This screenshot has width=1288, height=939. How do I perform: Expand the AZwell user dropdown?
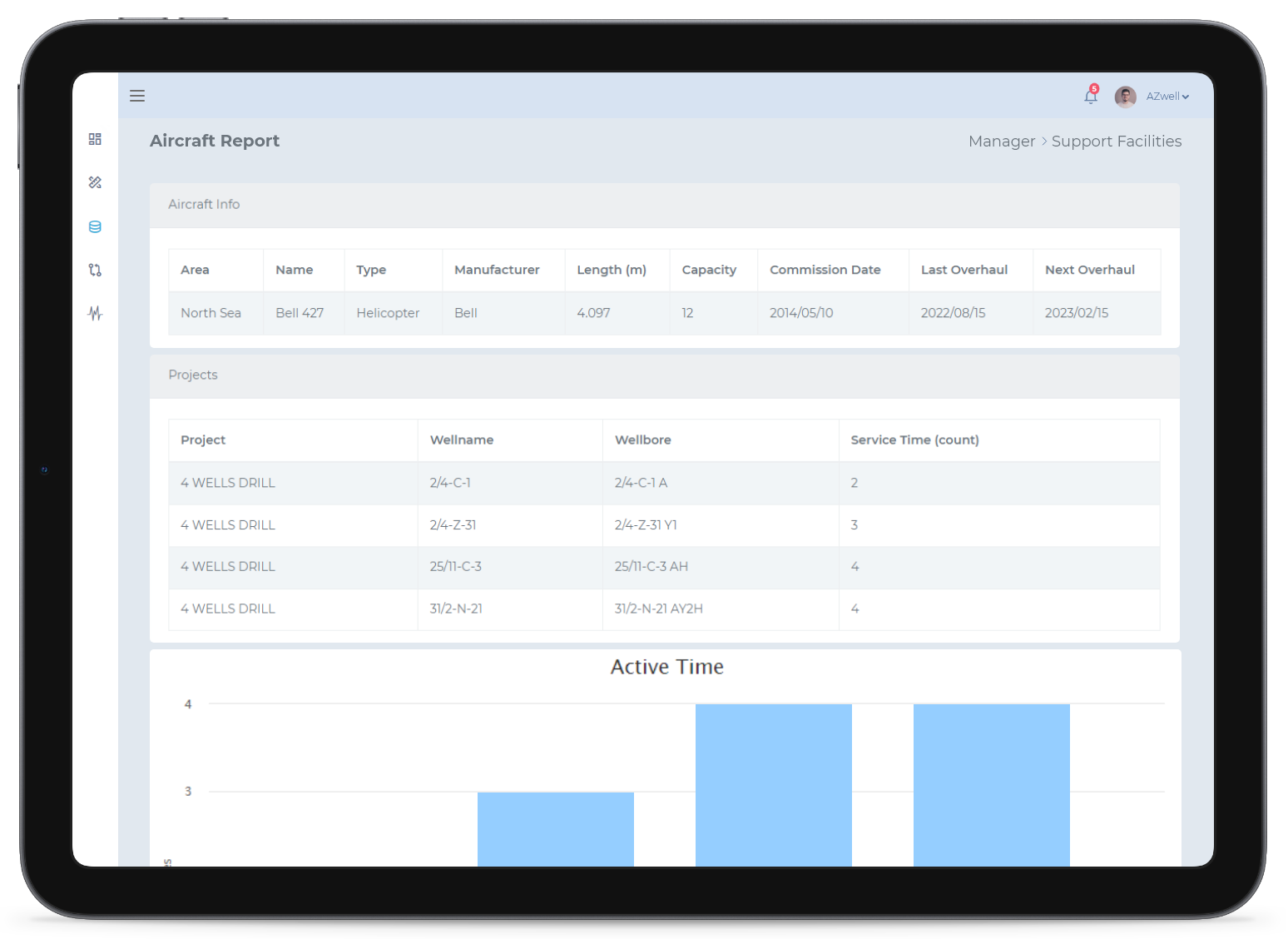tap(1167, 97)
